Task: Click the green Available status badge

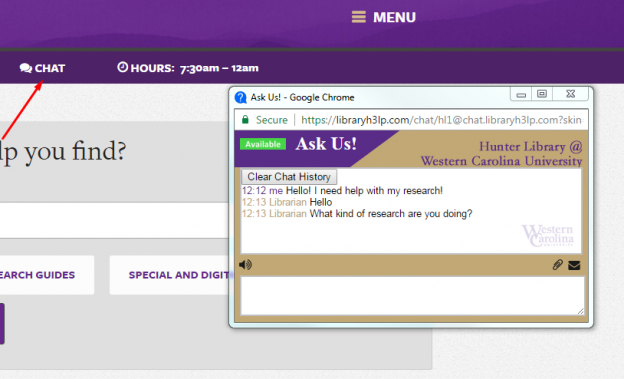Action: pyautogui.click(x=263, y=144)
